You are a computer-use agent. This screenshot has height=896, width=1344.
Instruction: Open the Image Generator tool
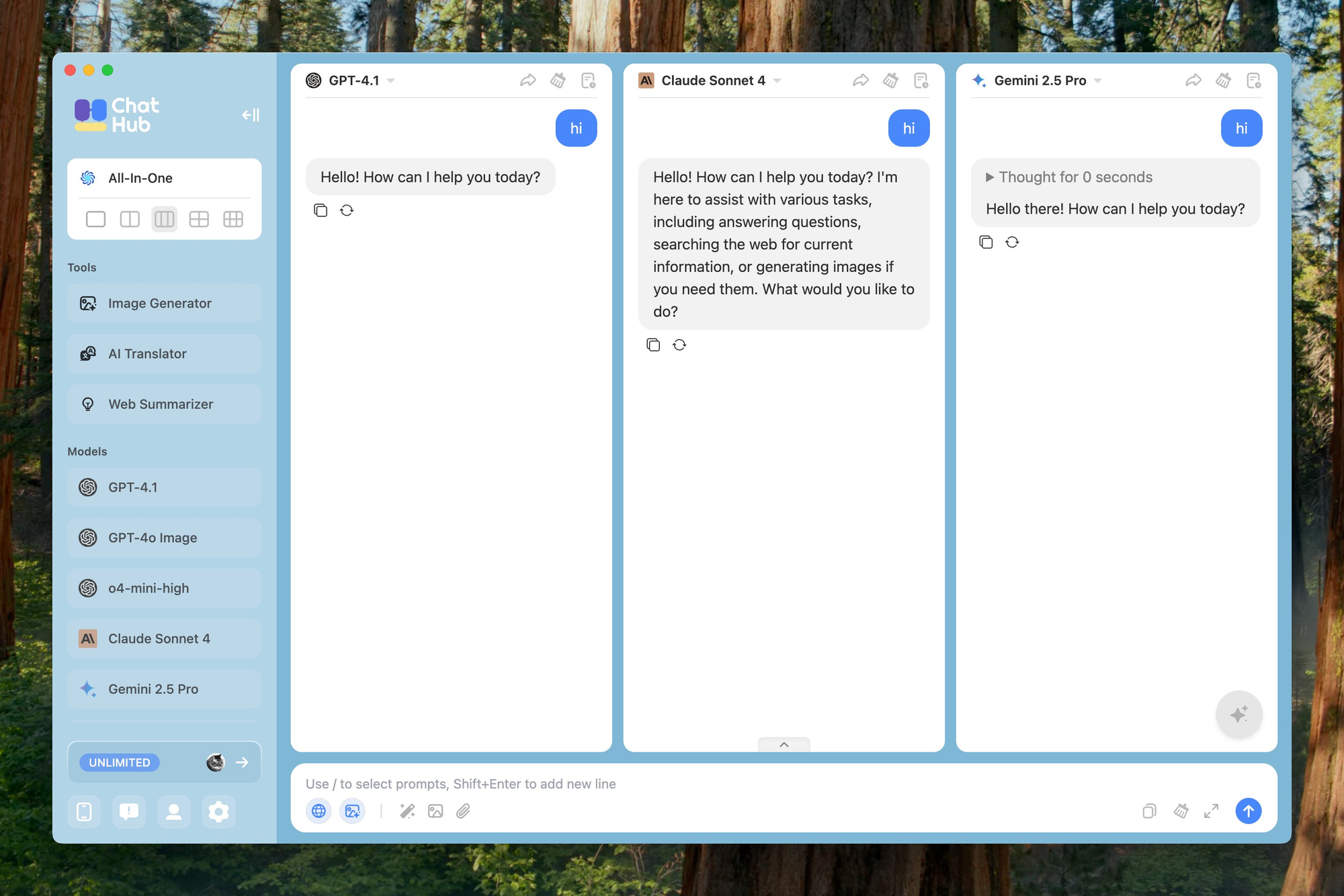(164, 303)
